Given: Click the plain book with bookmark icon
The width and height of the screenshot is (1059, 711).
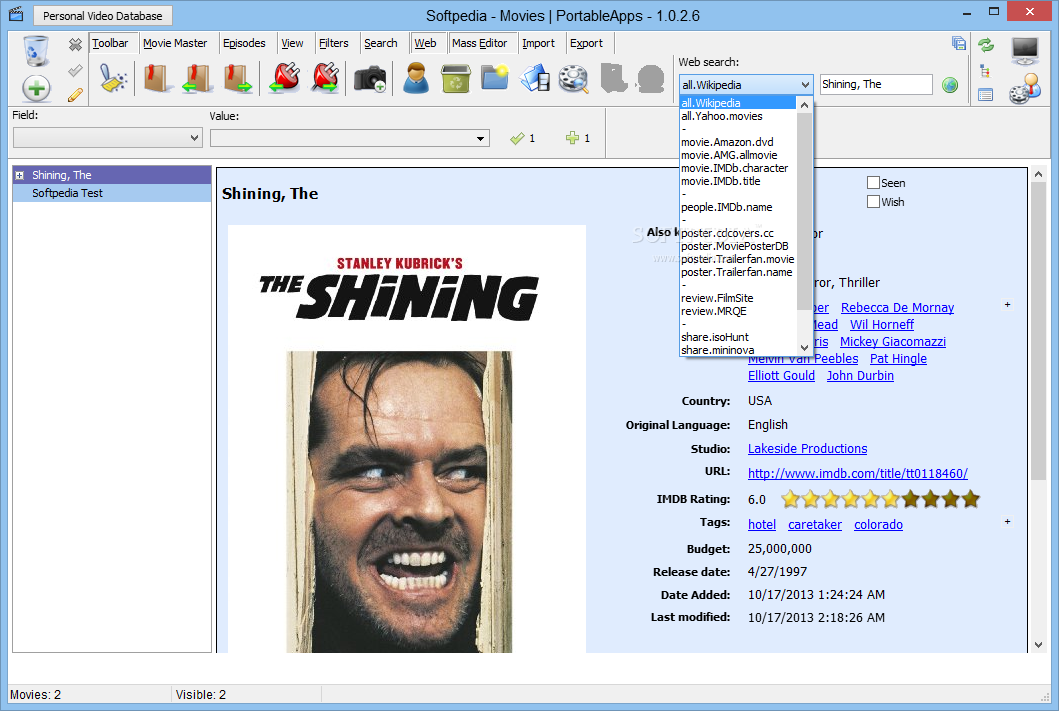Looking at the screenshot, I should click(x=156, y=78).
